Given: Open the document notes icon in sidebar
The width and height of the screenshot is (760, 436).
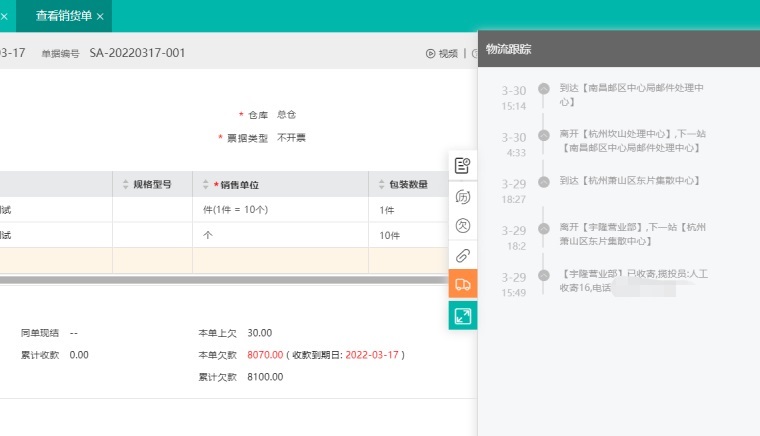Looking at the screenshot, I should pyautogui.click(x=463, y=166).
